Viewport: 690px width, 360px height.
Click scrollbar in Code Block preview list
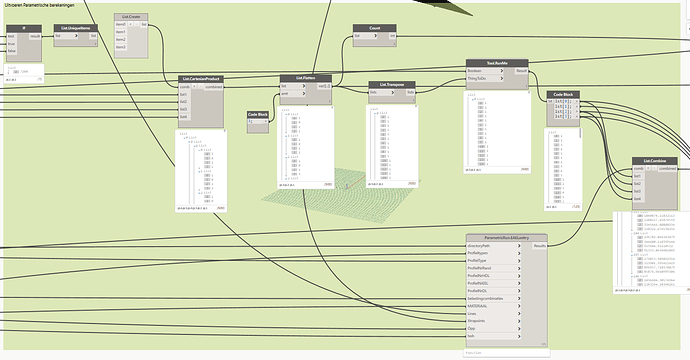pyautogui.click(x=580, y=133)
